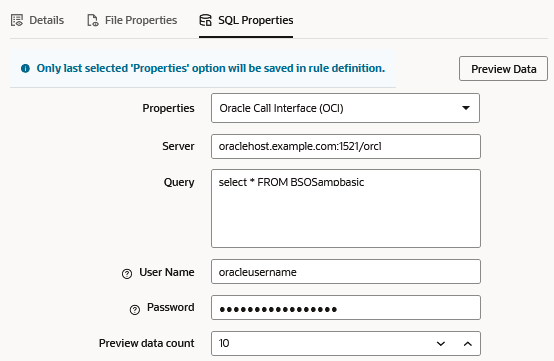Screen dimensions: 554x361
Task: Click the help icon next to User Name
Action: pos(127,274)
